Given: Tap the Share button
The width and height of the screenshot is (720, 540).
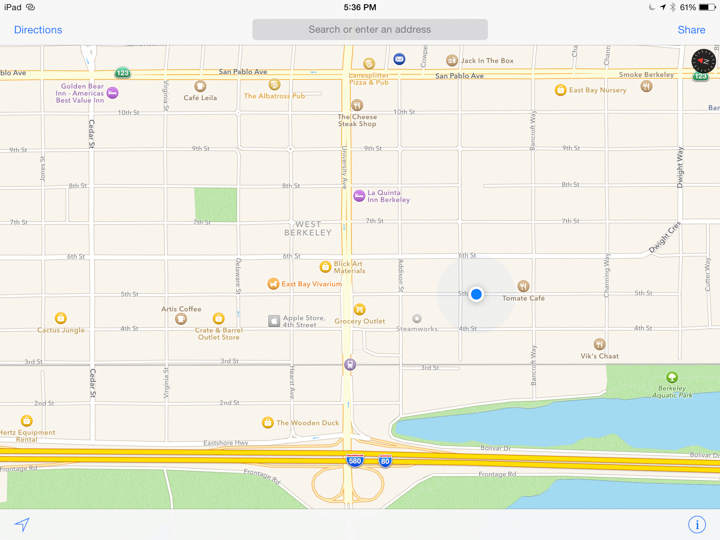Looking at the screenshot, I should pos(691,30).
